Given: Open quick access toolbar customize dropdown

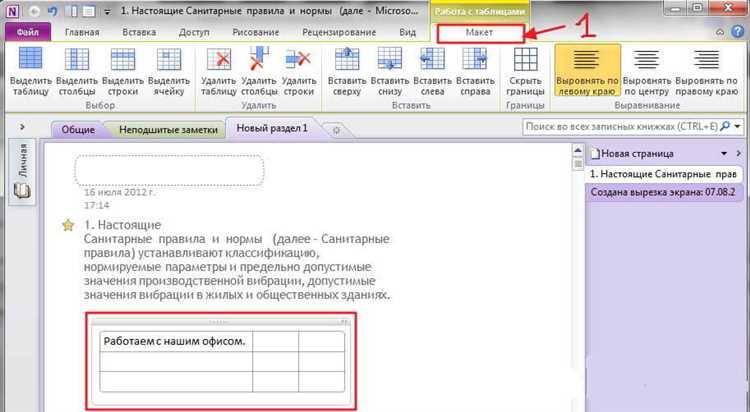Looking at the screenshot, I should tap(107, 11).
